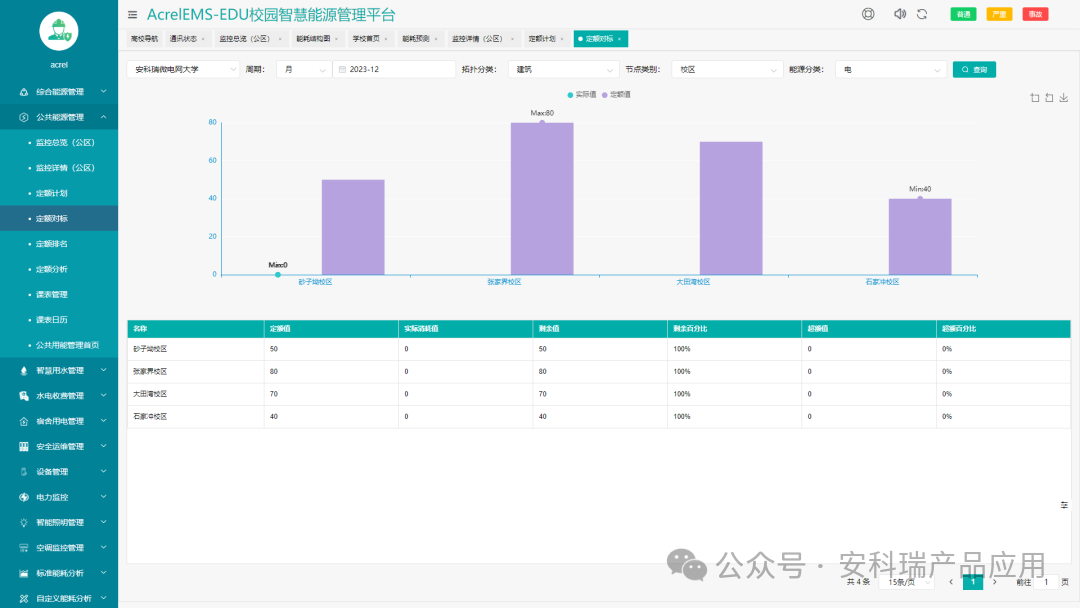Click the hamburger menu collapse icon
Image resolution: width=1080 pixels, height=608 pixels.
(133, 15)
